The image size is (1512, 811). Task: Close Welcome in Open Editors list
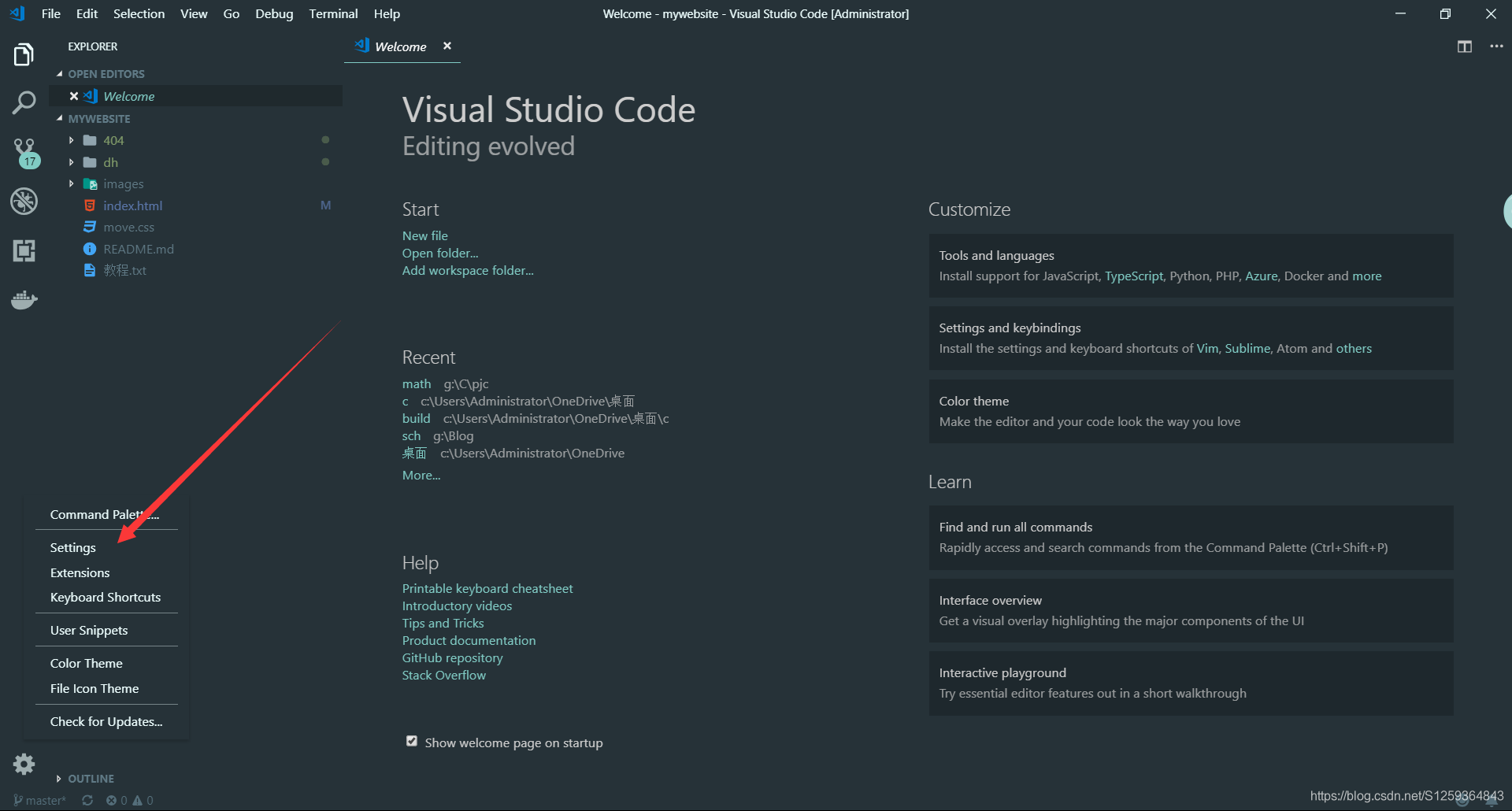point(73,96)
